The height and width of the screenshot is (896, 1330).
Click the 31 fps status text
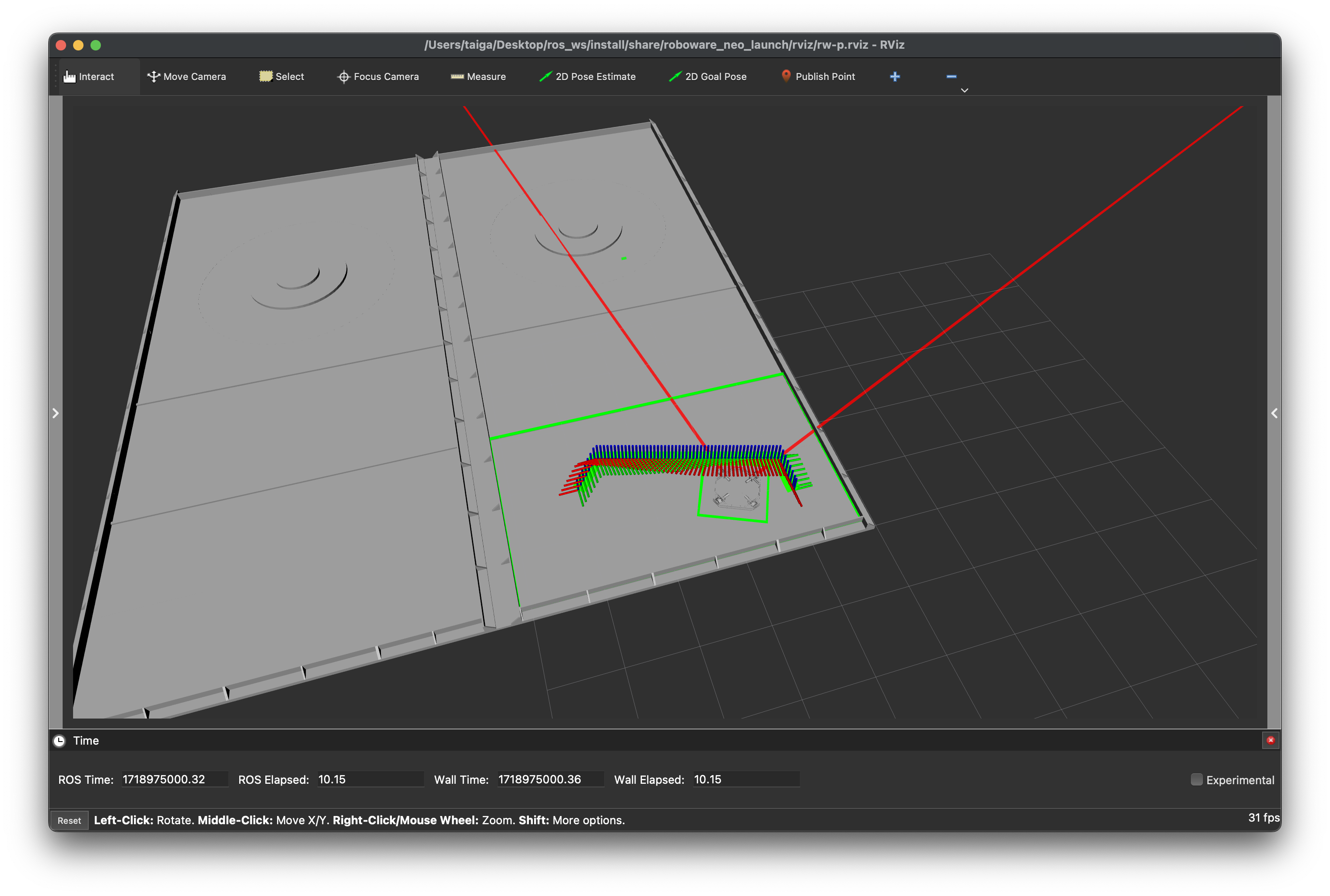pos(1263,818)
